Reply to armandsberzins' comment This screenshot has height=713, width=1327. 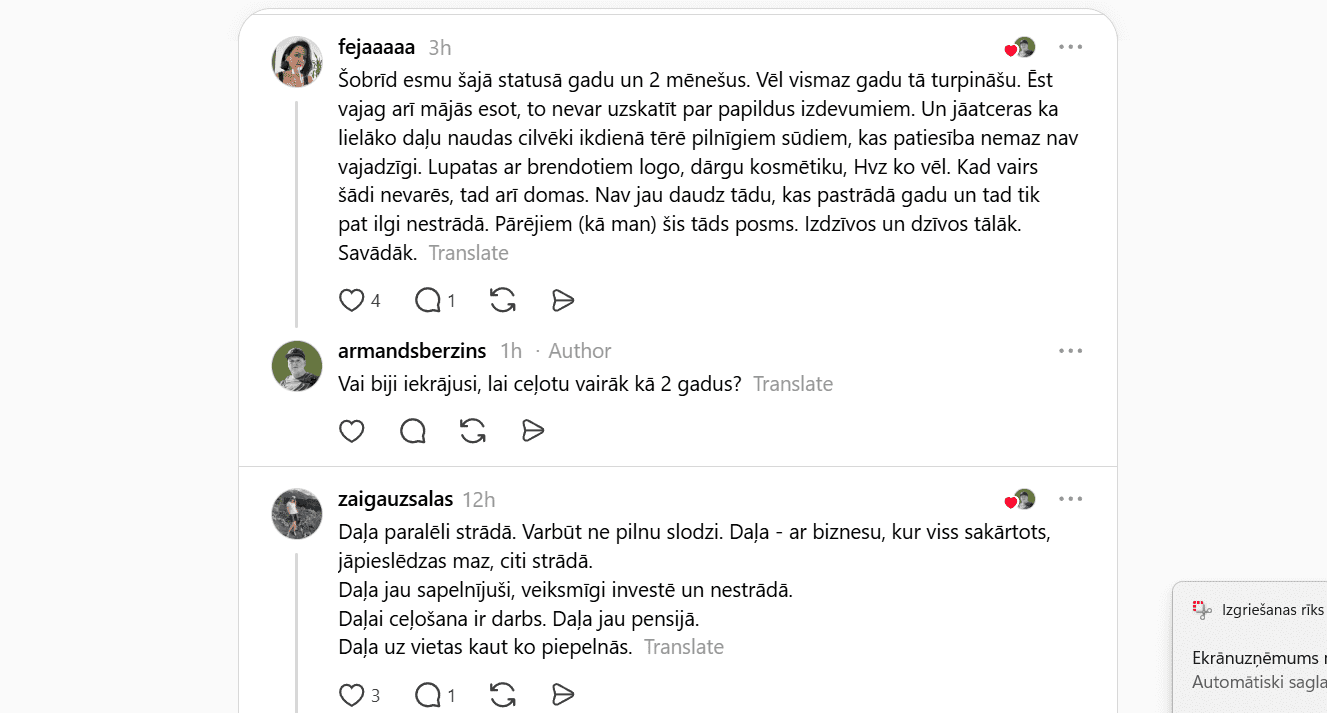click(412, 431)
